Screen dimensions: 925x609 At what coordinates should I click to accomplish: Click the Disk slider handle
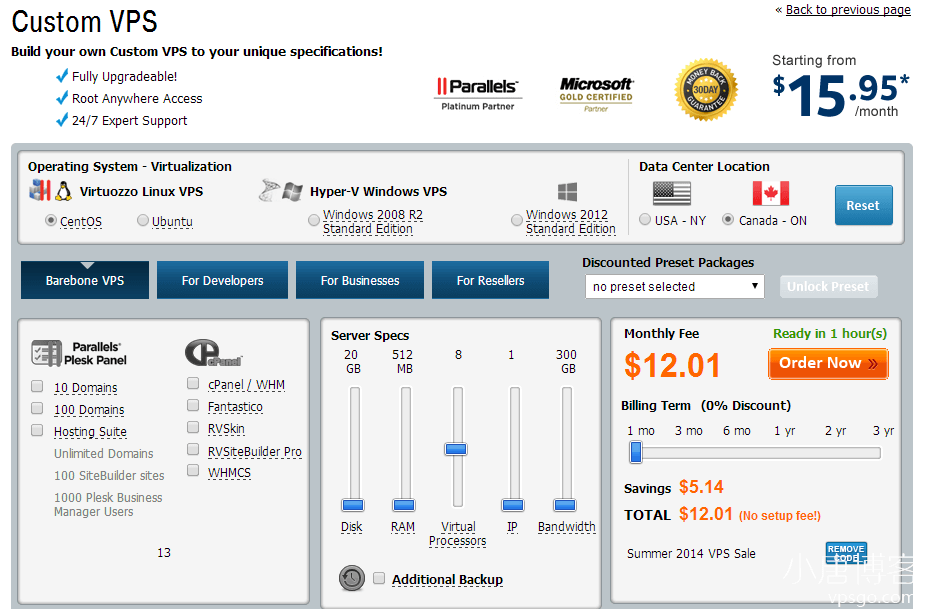(x=353, y=505)
